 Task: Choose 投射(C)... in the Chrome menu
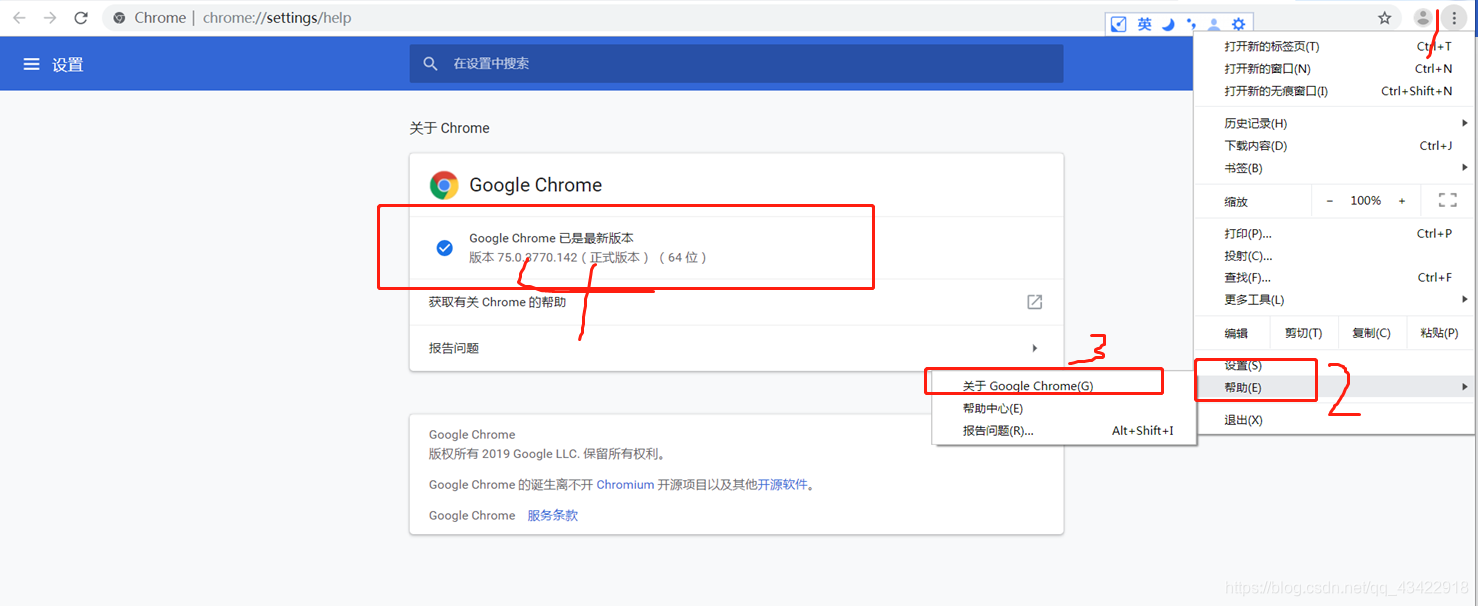point(1334,256)
